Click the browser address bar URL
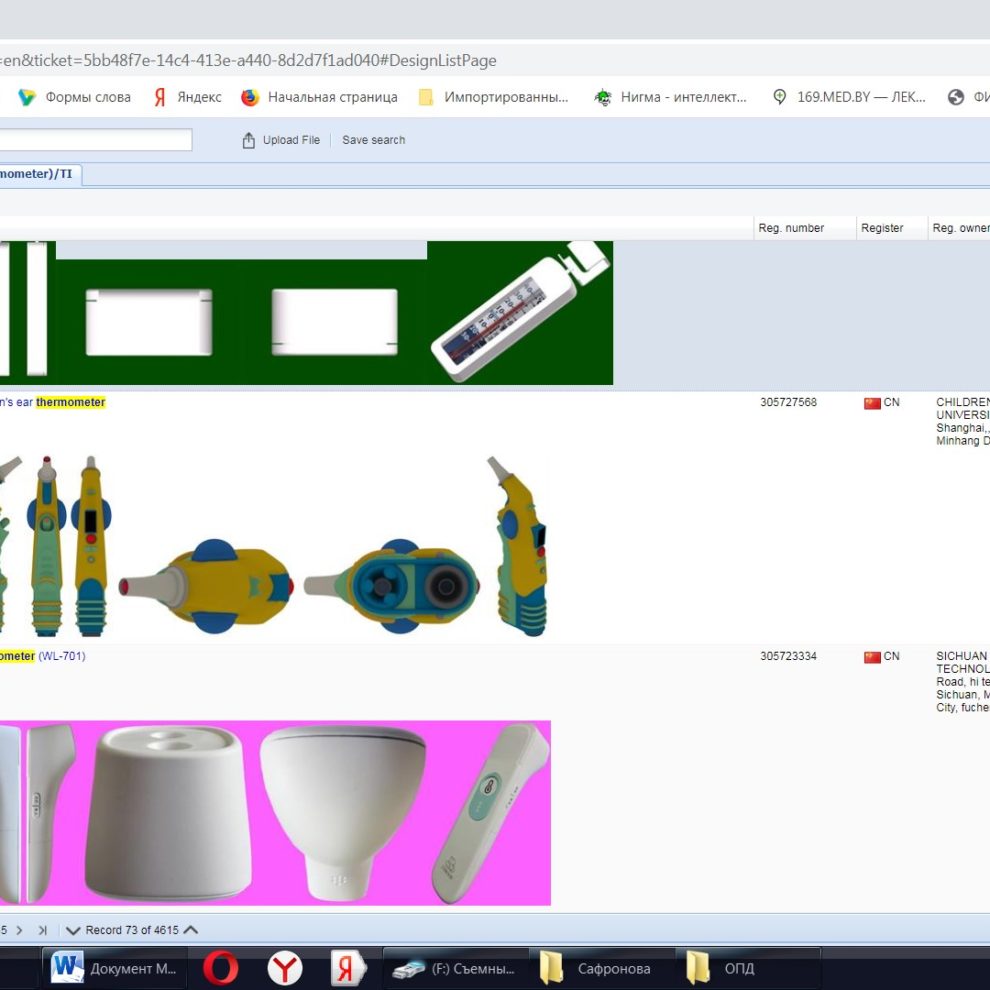Image resolution: width=990 pixels, height=990 pixels. (x=250, y=61)
